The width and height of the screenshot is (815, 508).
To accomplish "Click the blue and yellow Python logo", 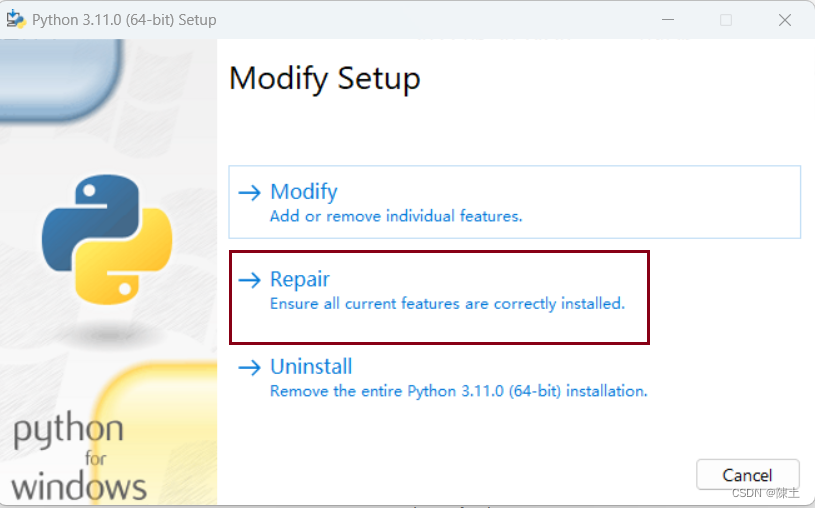I will (x=107, y=239).
